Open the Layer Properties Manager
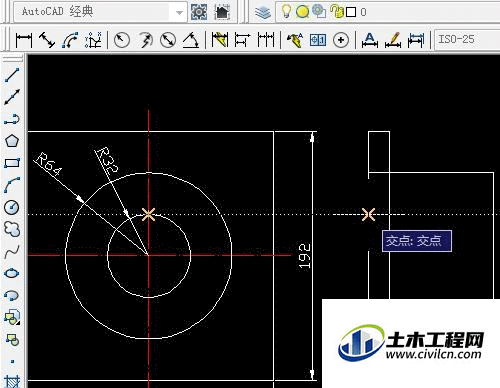This screenshot has width=500, height=388. pyautogui.click(x=263, y=13)
